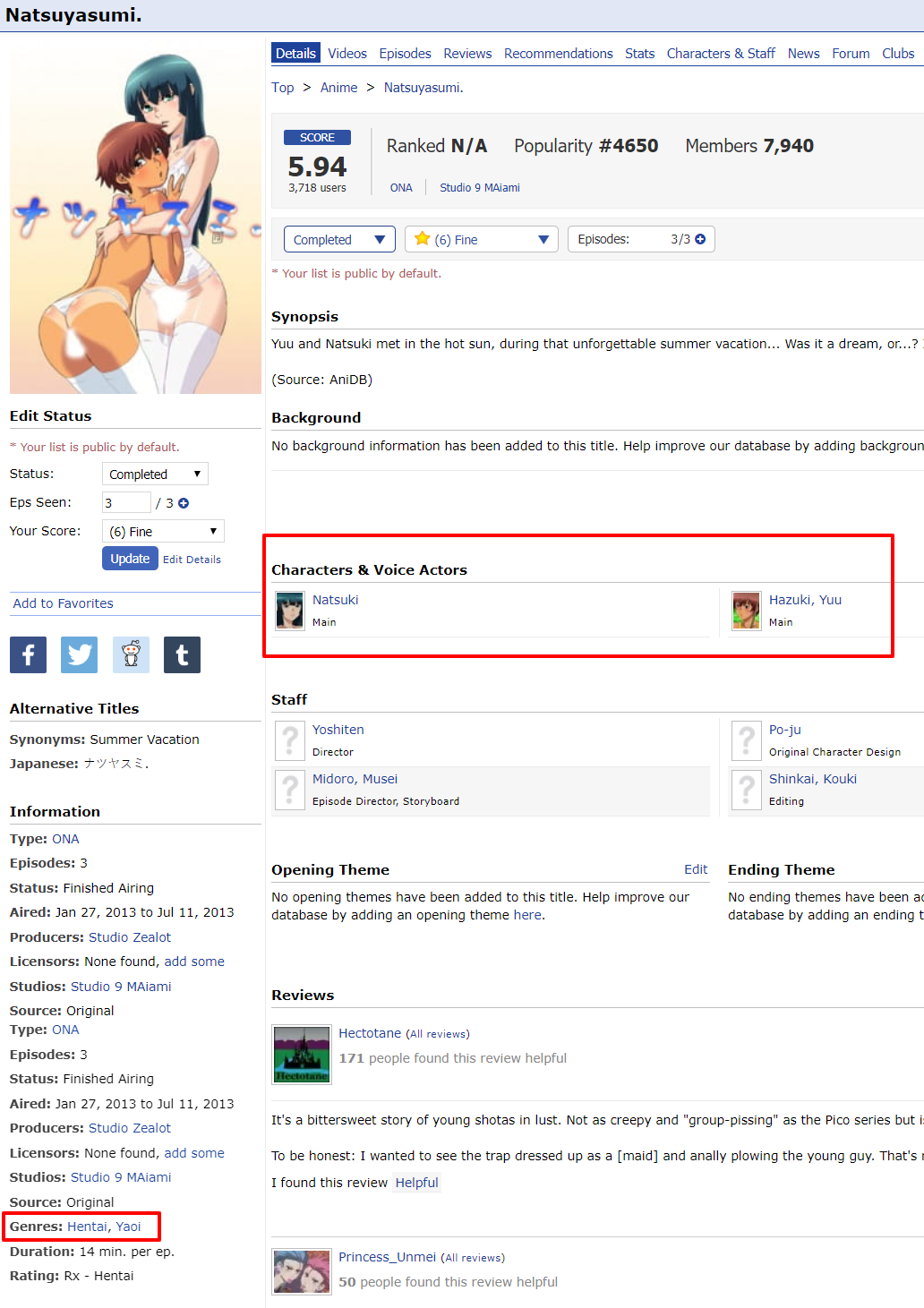Mark Hectotane's review as Helpful
The image size is (924, 1308).
[x=416, y=1183]
